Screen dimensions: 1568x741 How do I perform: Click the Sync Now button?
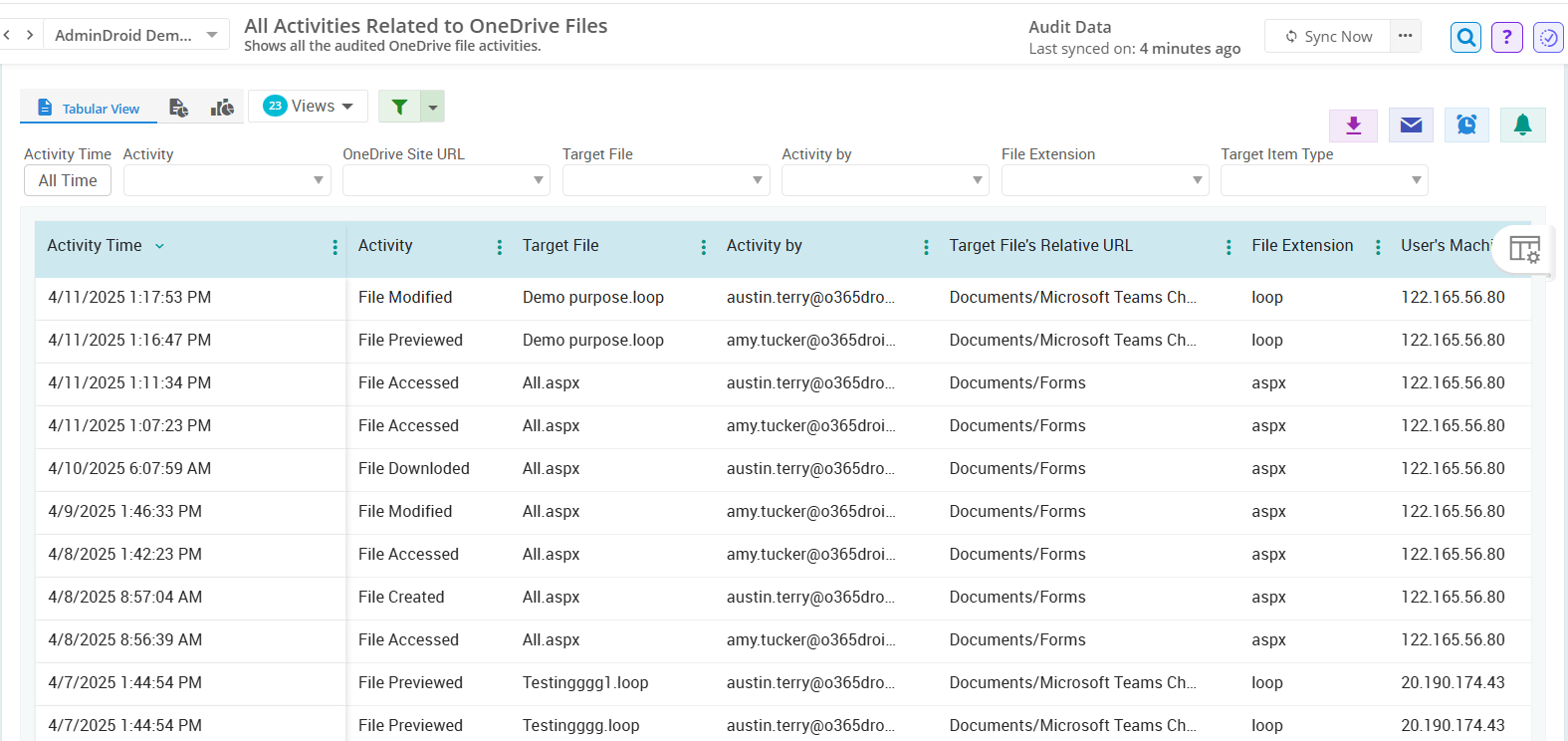[x=1328, y=36]
